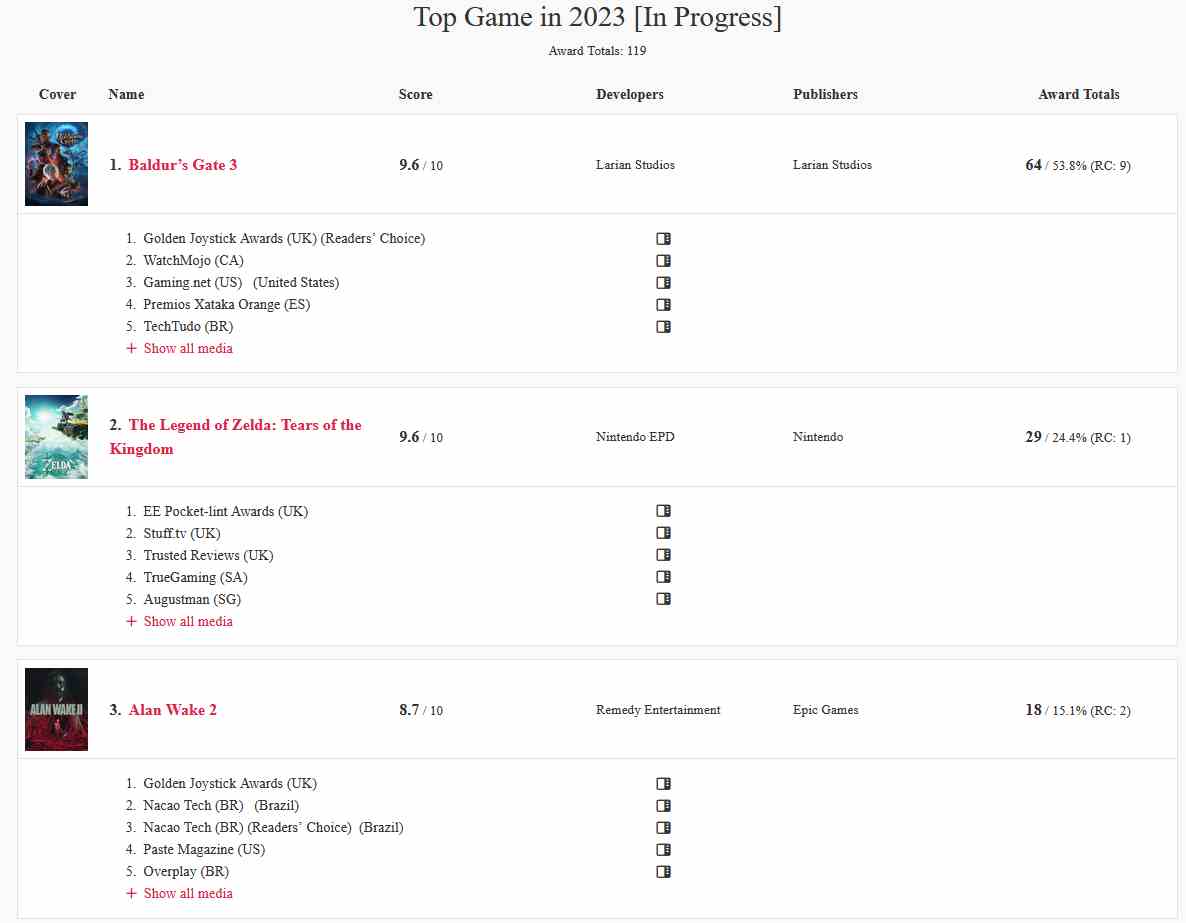
Task: Click the Score column header
Action: (x=415, y=95)
